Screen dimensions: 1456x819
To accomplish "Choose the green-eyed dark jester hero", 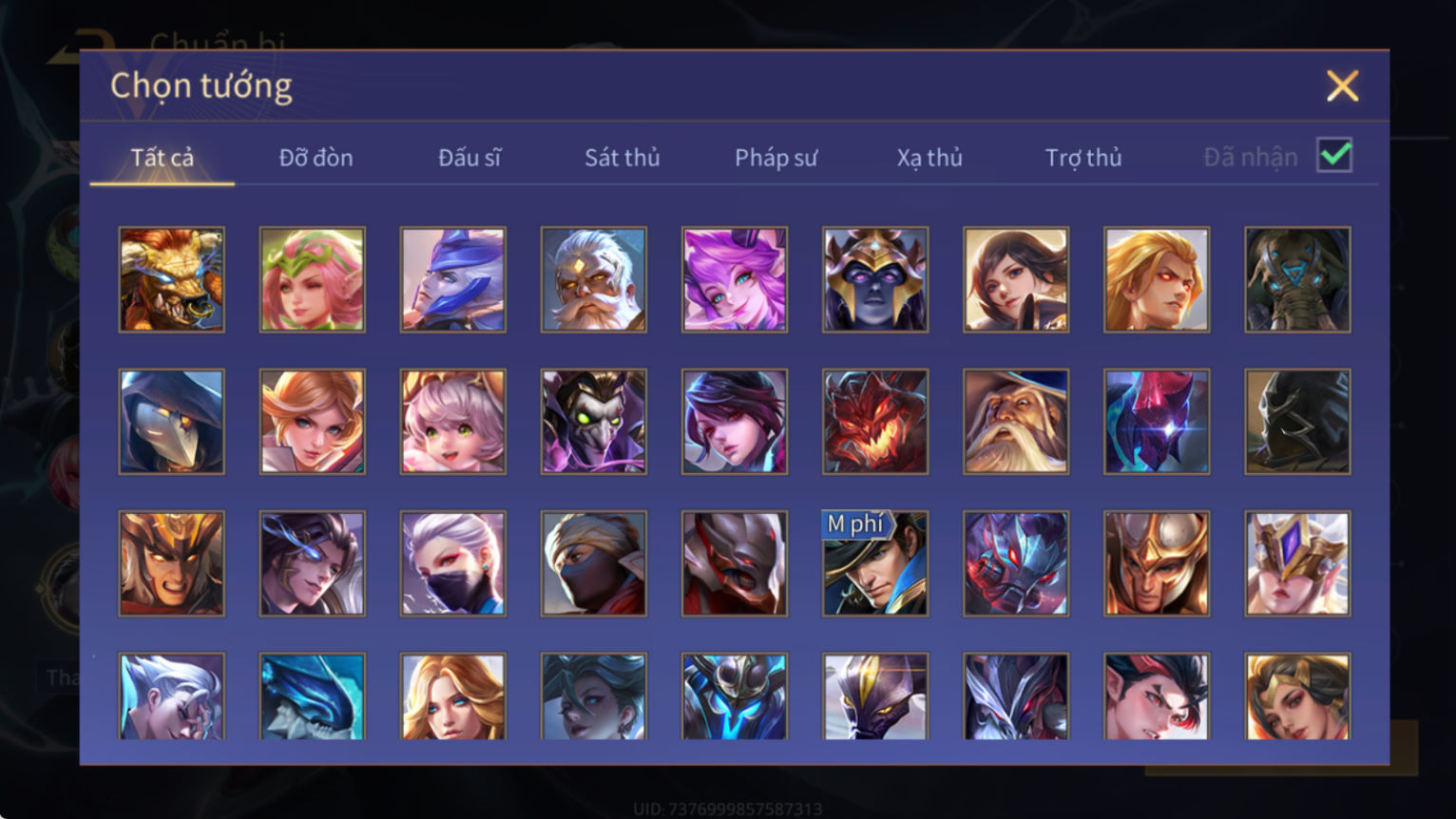I will (x=594, y=422).
